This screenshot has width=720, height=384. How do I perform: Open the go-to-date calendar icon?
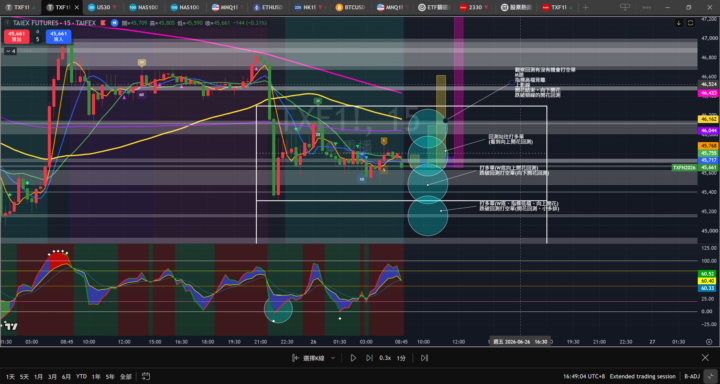coord(146,376)
